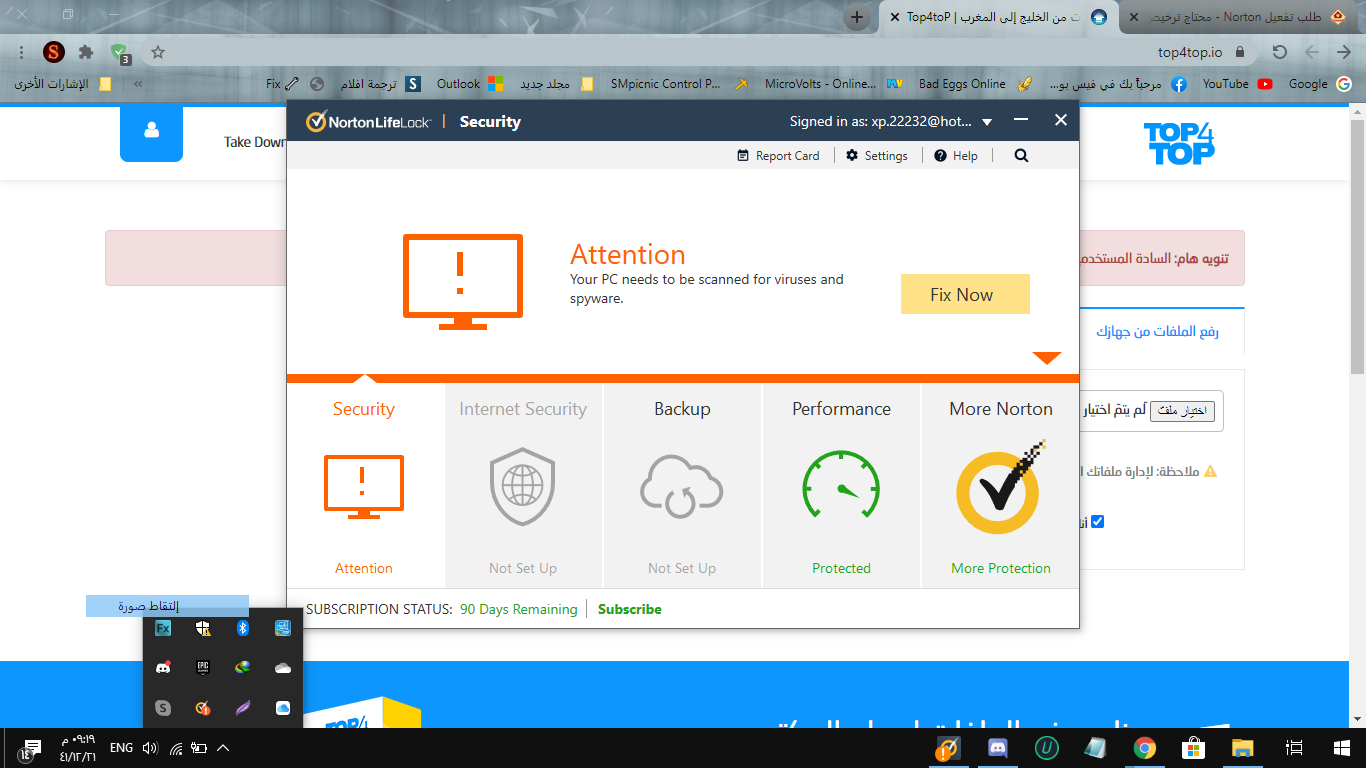
Task: Switch to the Top4toP Chrome tab
Action: (x=999, y=17)
